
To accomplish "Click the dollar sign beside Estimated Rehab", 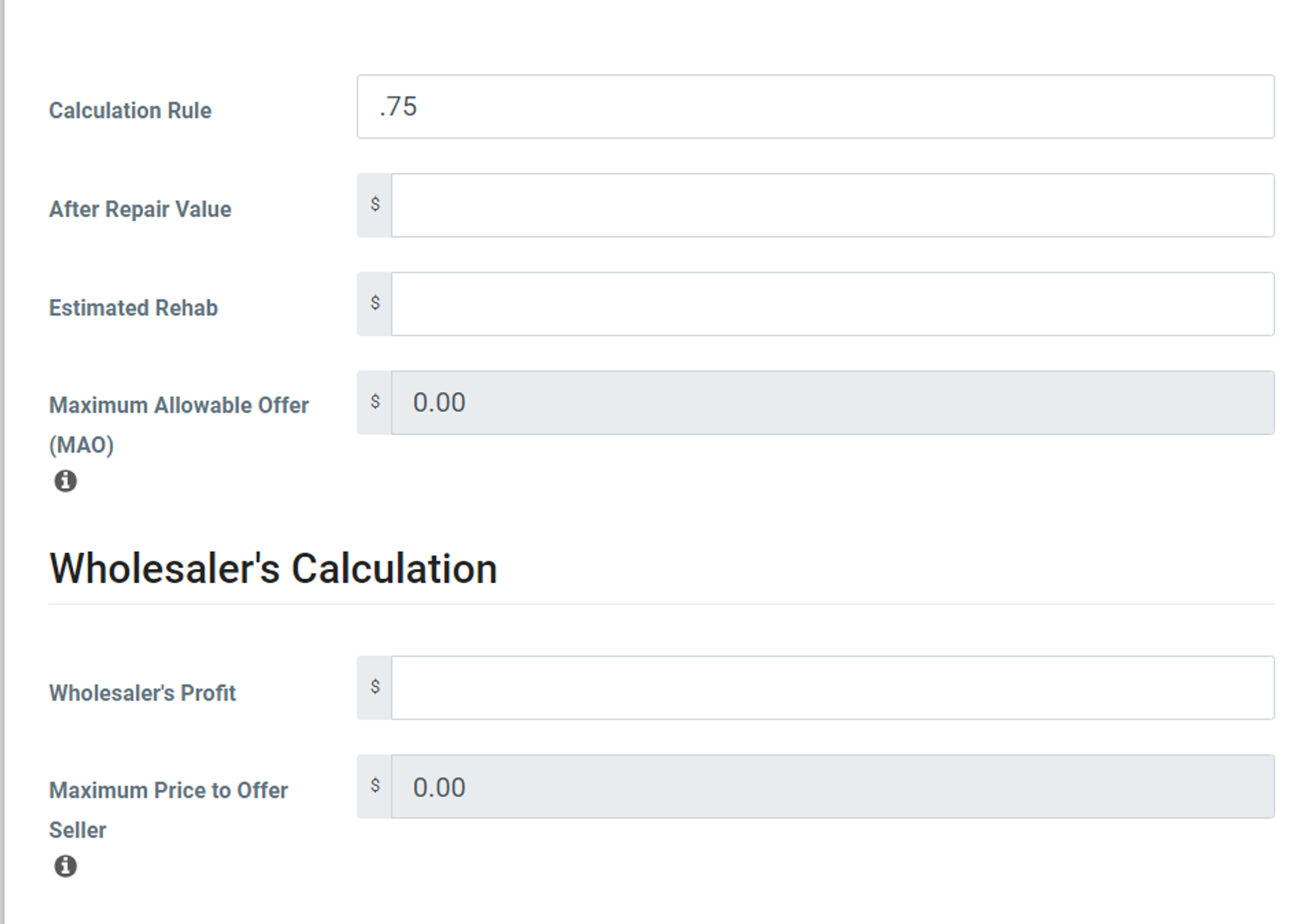I will [375, 303].
